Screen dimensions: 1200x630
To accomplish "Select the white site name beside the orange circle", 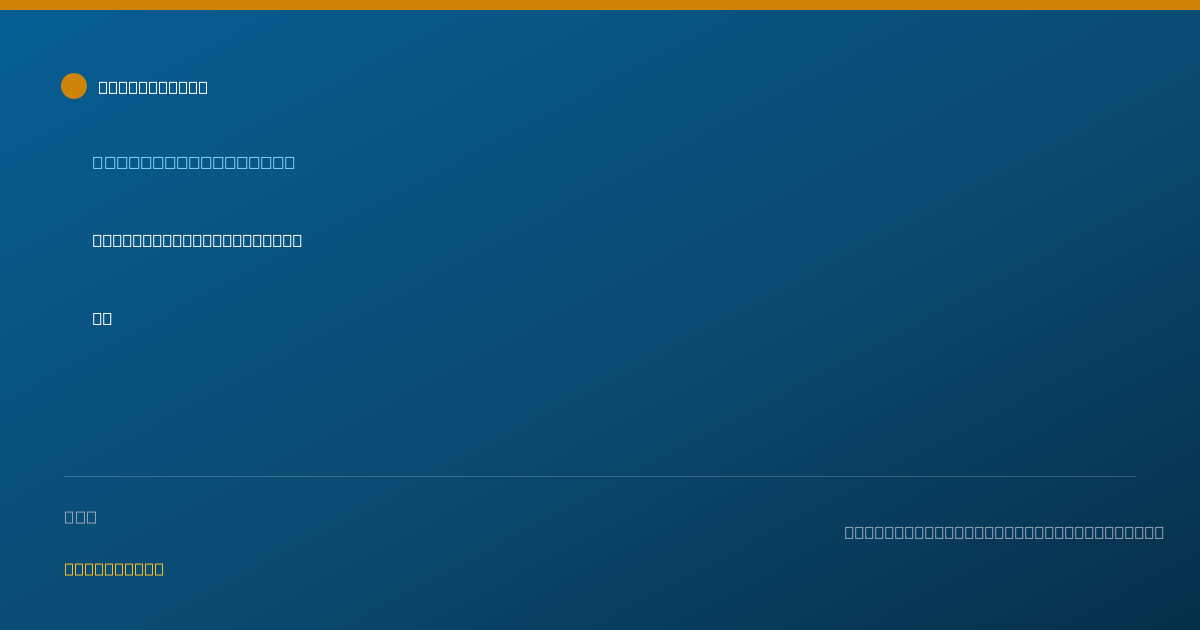I will point(153,87).
